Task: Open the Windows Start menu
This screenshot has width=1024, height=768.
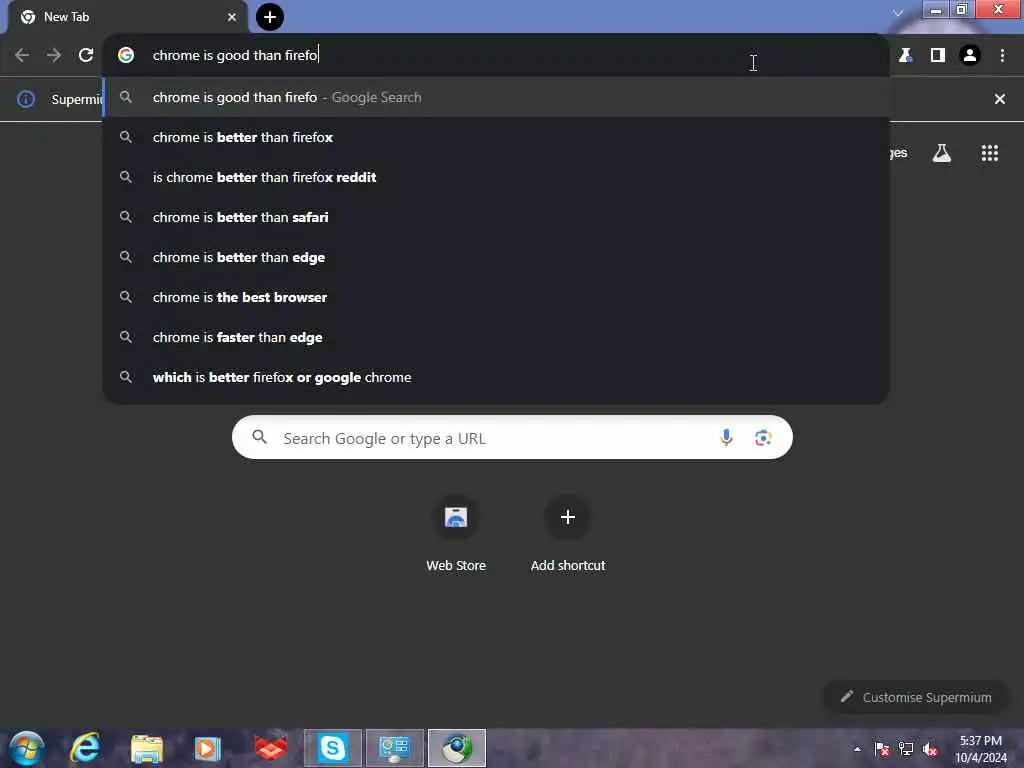Action: tap(27, 748)
